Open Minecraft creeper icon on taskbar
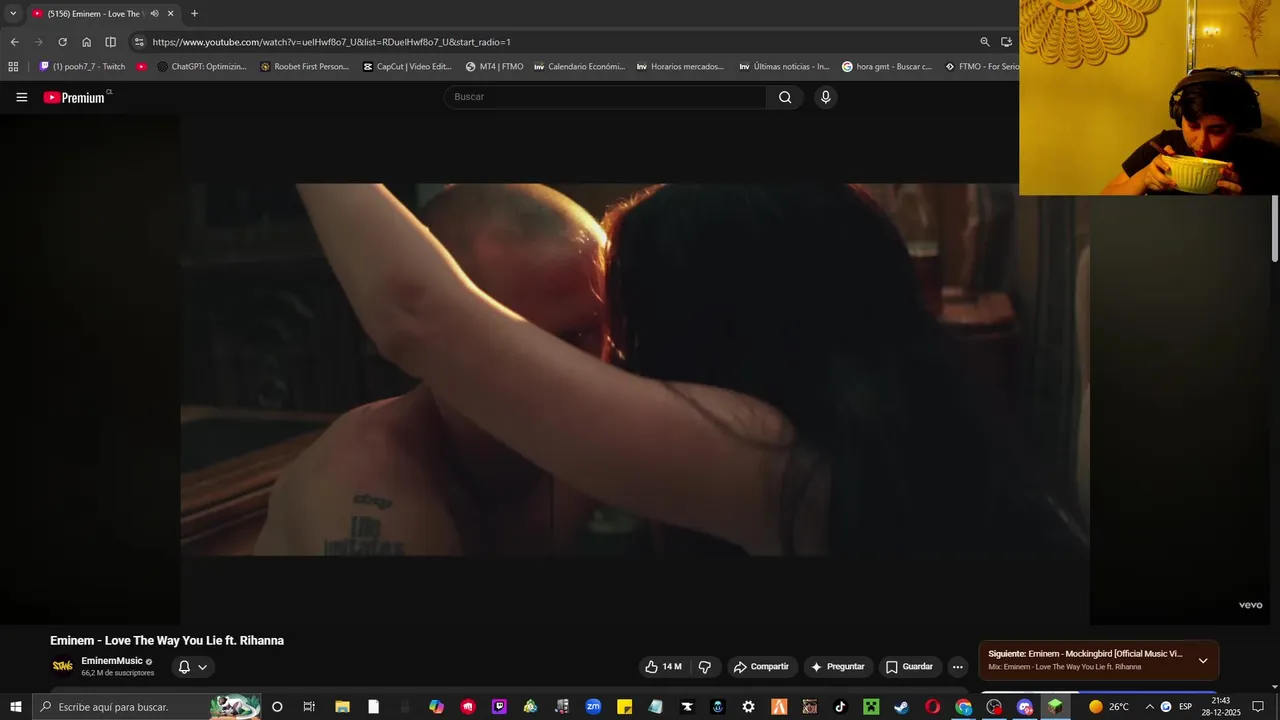Image resolution: width=1280 pixels, height=720 pixels. pos(871,707)
